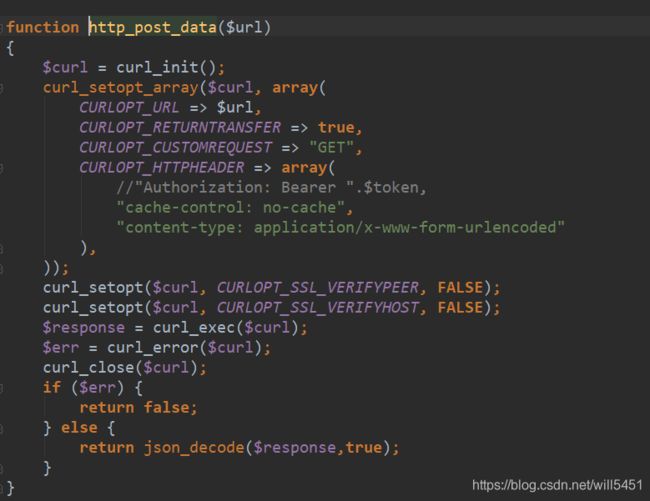Click the curl_close function call
The width and height of the screenshot is (650, 501).
click(x=88, y=367)
